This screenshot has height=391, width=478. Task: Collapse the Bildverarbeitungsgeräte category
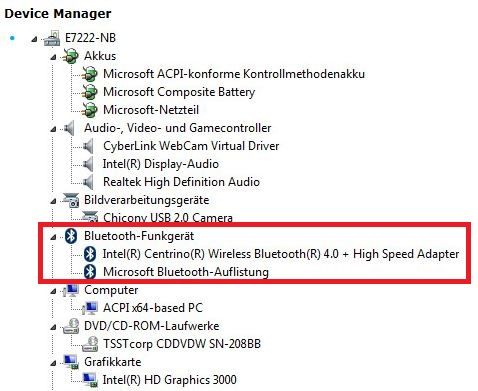53,201
